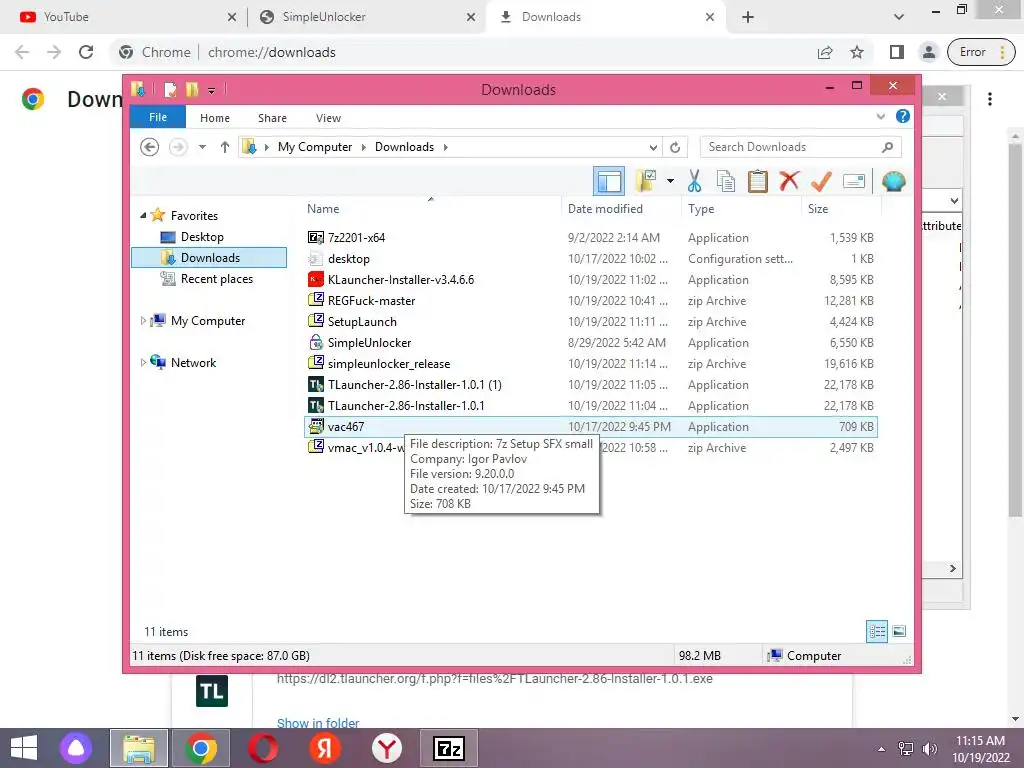1024x768 pixels.
Task: Open quick access toolbar customize dropdown
Action: 212,90
